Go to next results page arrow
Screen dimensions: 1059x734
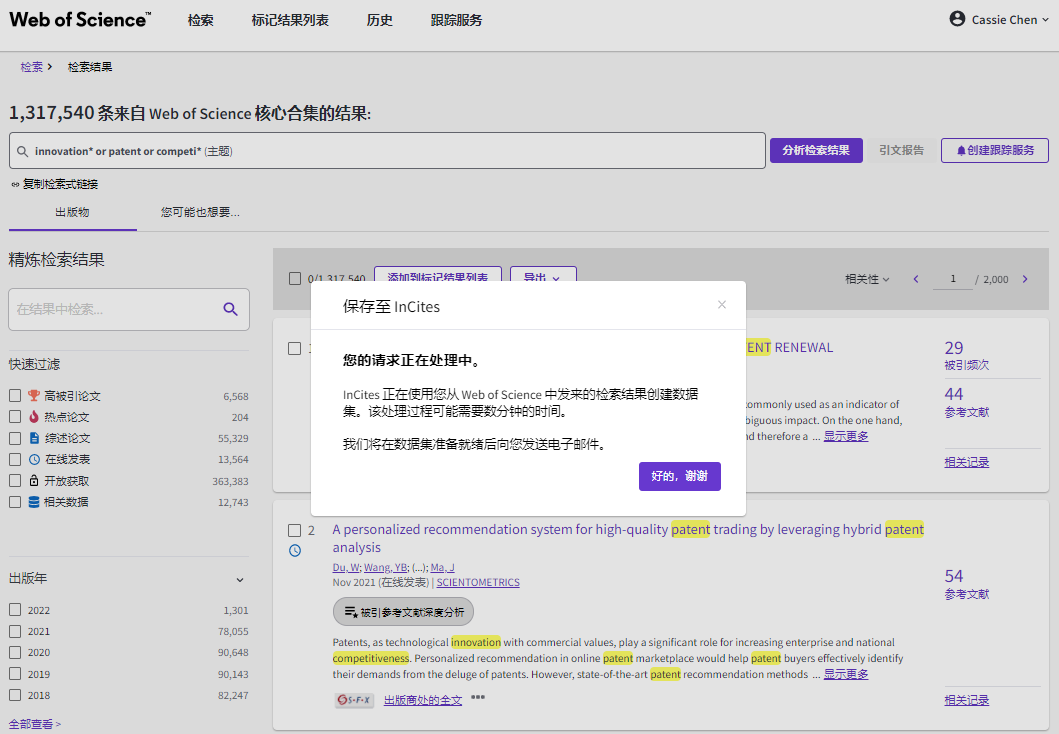tap(1025, 279)
